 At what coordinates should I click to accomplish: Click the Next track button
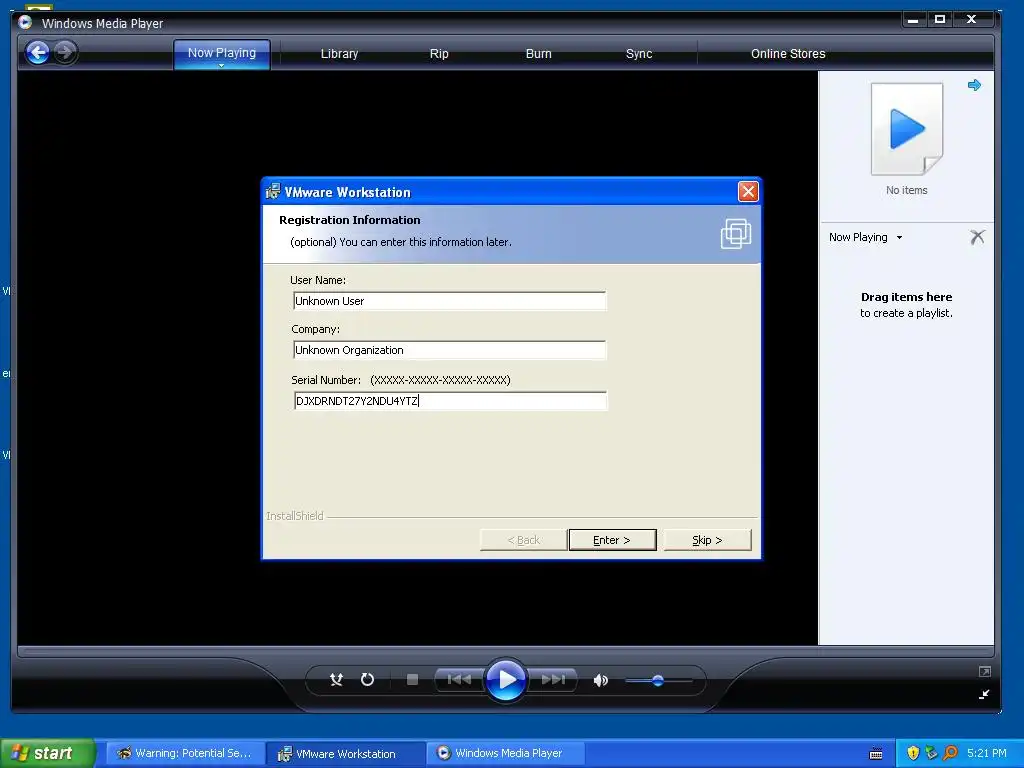click(553, 680)
